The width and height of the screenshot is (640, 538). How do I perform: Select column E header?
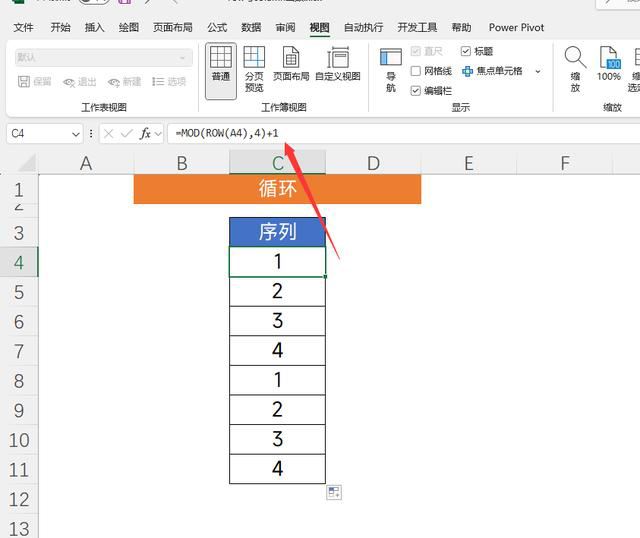coord(469,163)
